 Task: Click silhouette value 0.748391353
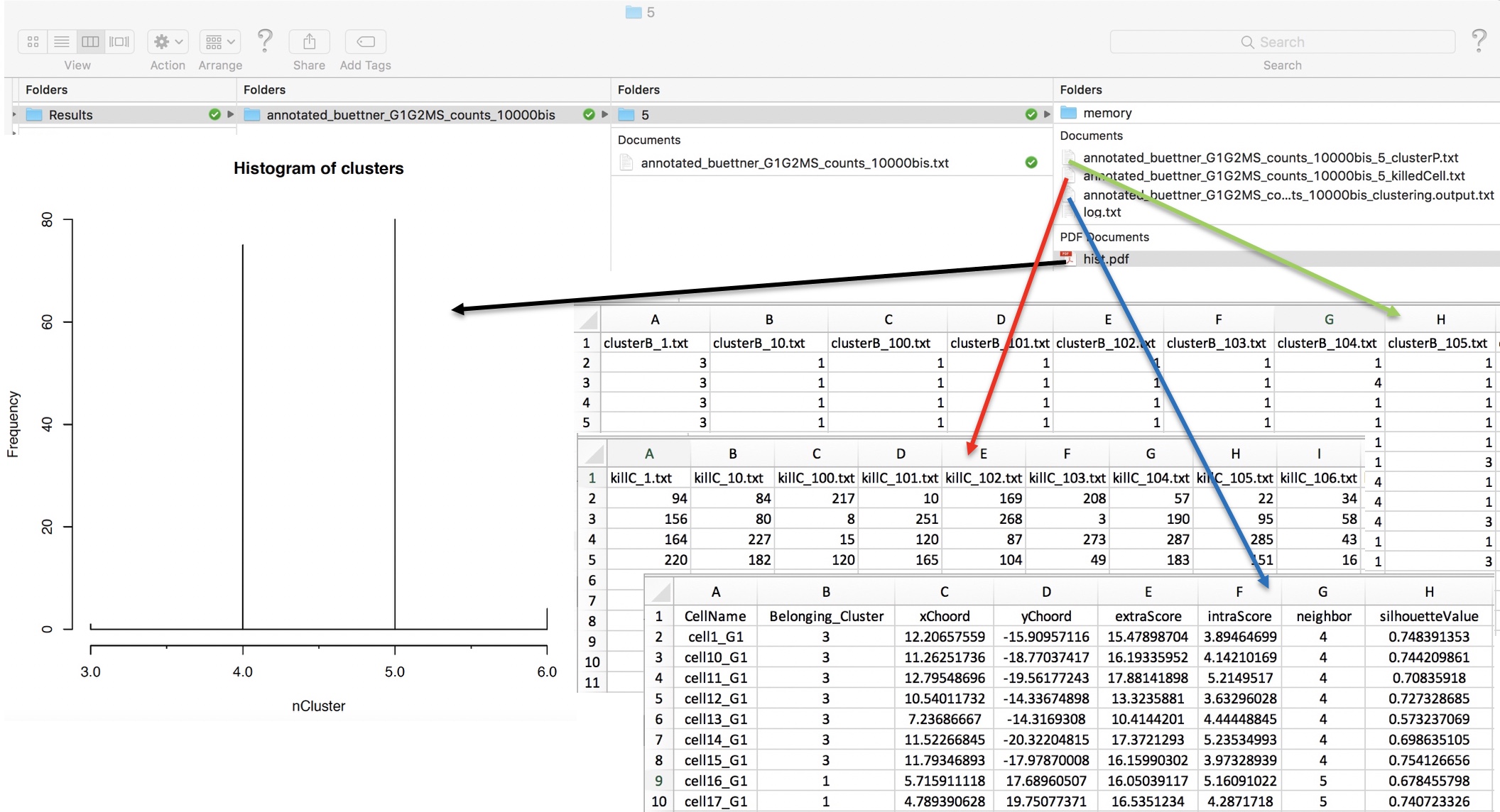(x=1429, y=637)
